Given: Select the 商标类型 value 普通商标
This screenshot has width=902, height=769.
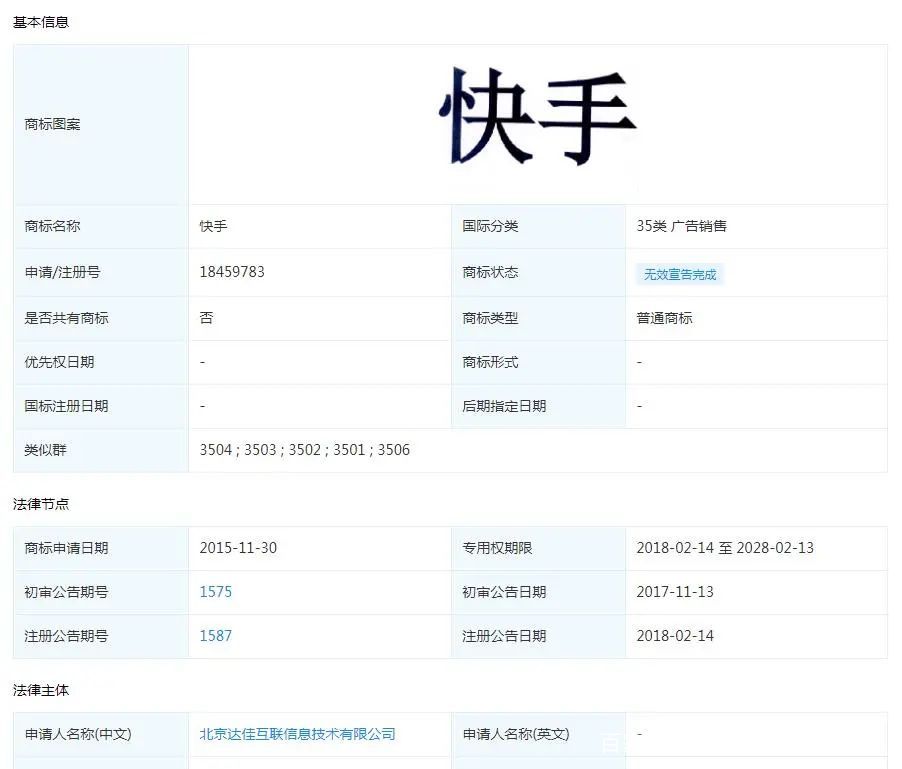Looking at the screenshot, I should [x=662, y=318].
